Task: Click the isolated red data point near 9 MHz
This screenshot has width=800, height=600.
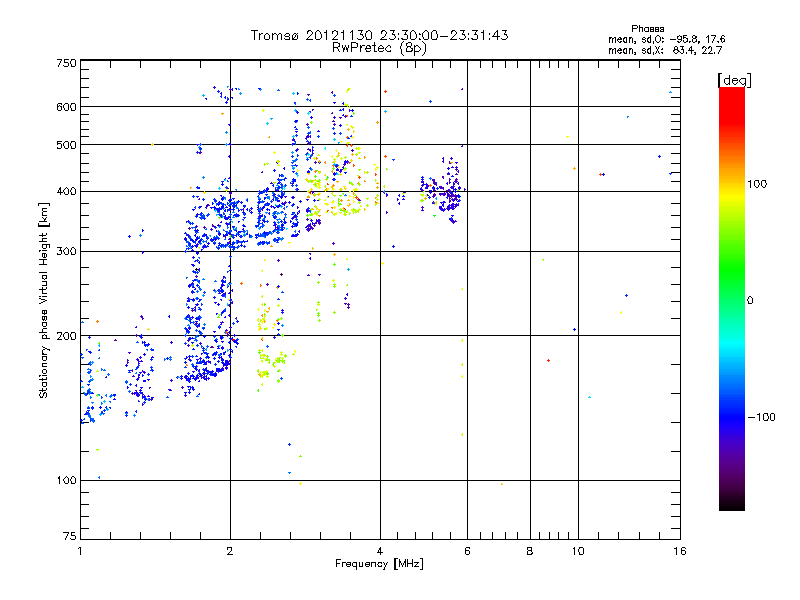Action: (548, 361)
